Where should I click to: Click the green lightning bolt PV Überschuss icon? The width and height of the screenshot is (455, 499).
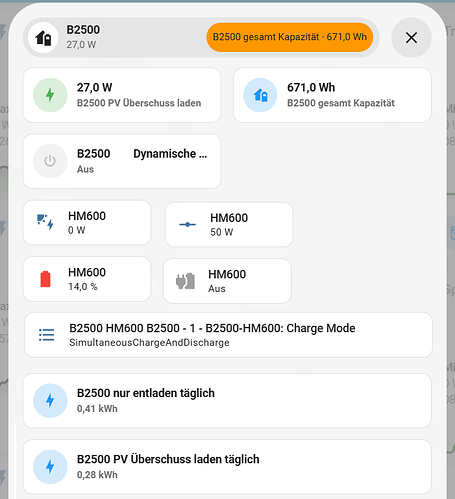click(50, 95)
